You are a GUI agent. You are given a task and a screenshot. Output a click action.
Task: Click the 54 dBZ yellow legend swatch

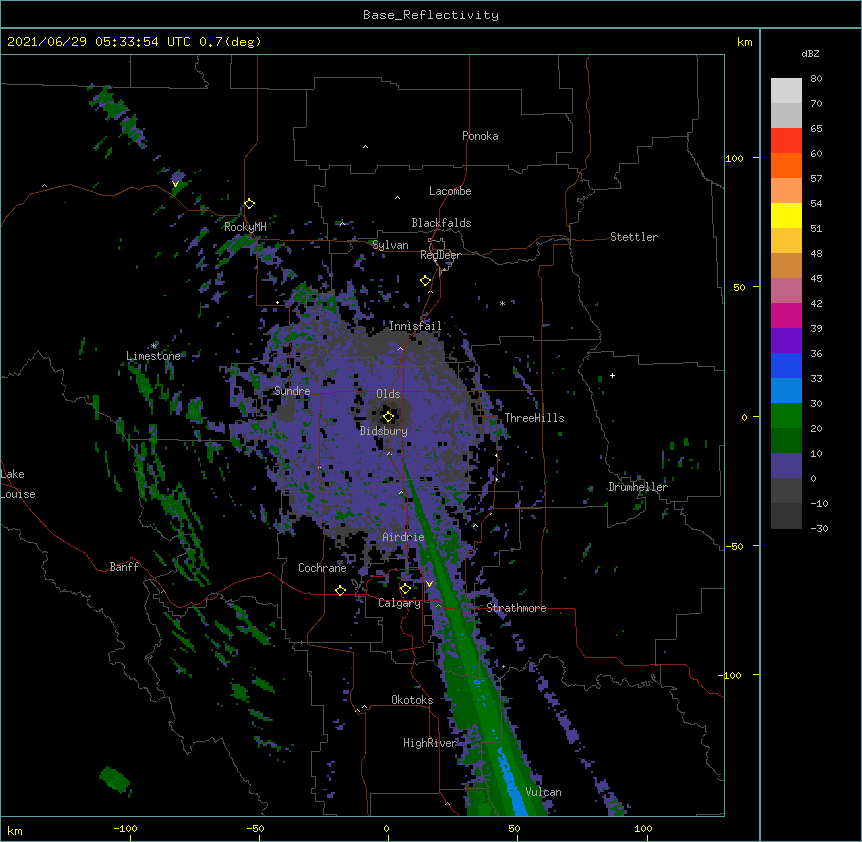(786, 215)
